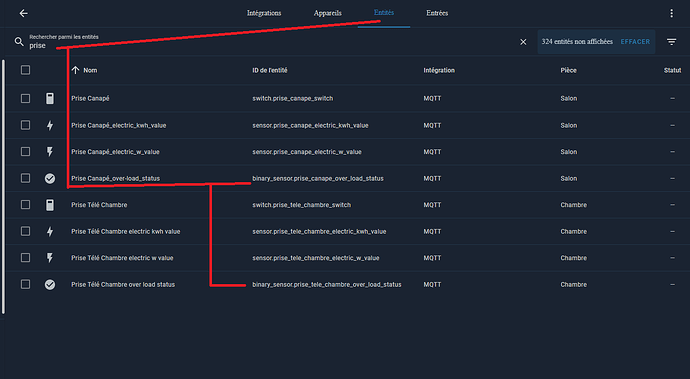The height and width of the screenshot is (379, 690).
Task: Check the Prise Canapé row checkbox
Action: [x=26, y=99]
